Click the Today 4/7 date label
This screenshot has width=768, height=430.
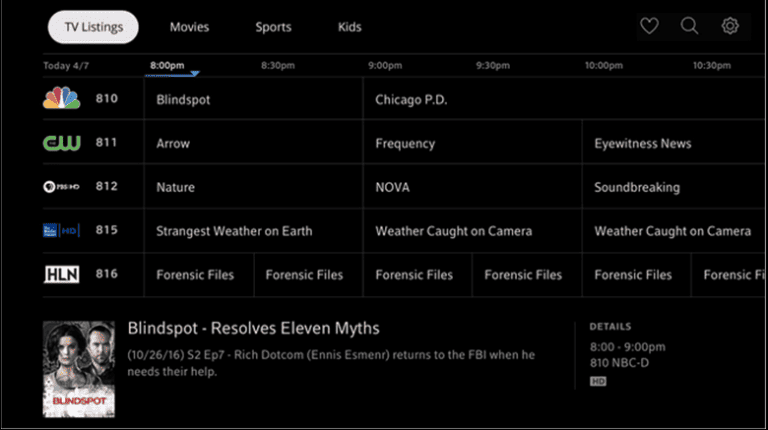(66, 66)
